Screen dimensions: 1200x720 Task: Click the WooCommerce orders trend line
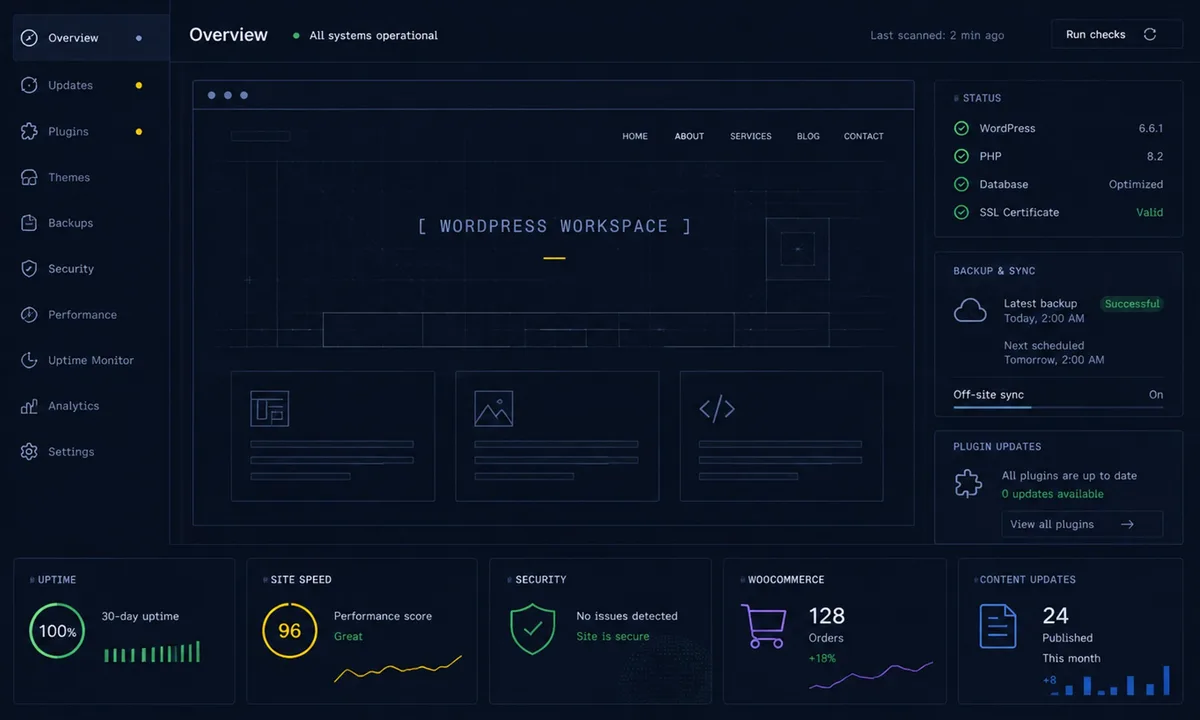tap(871, 675)
